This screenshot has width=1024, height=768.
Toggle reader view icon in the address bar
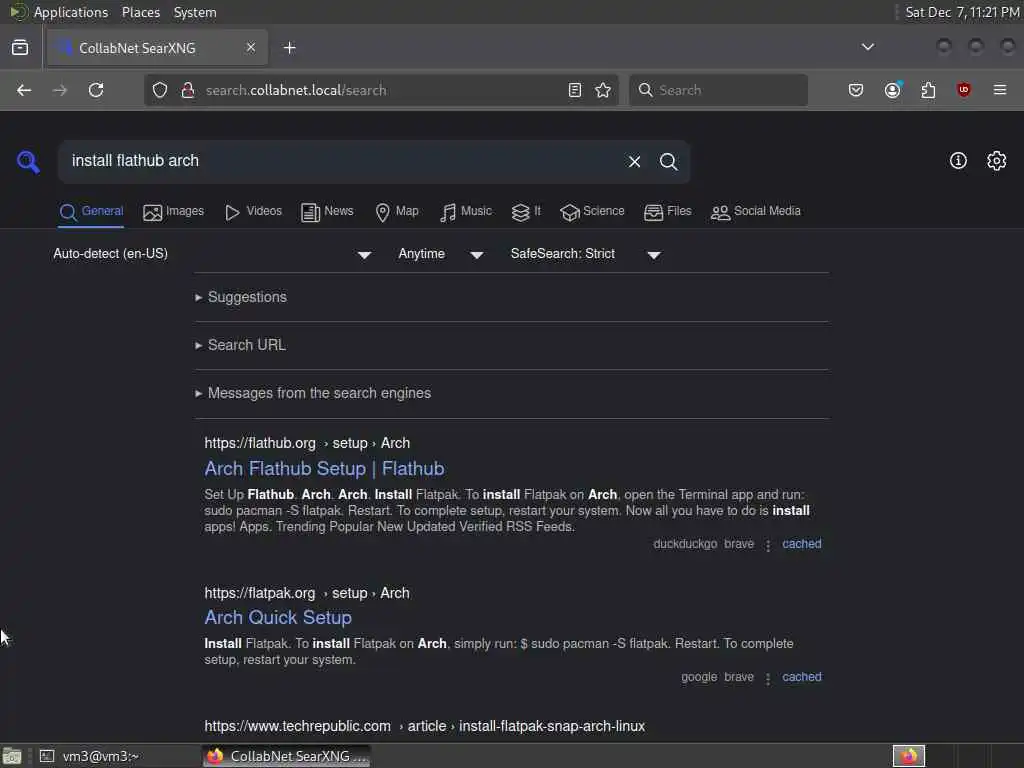(x=575, y=90)
